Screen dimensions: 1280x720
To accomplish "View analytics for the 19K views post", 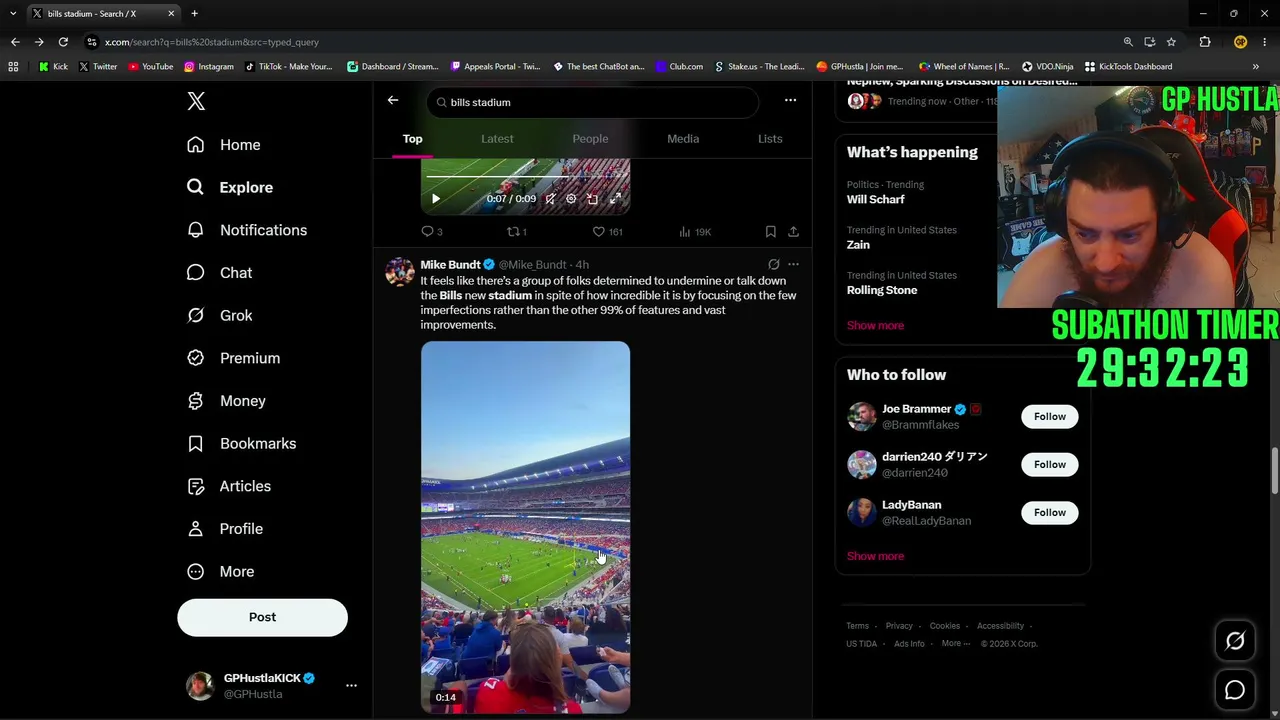I will (x=695, y=232).
